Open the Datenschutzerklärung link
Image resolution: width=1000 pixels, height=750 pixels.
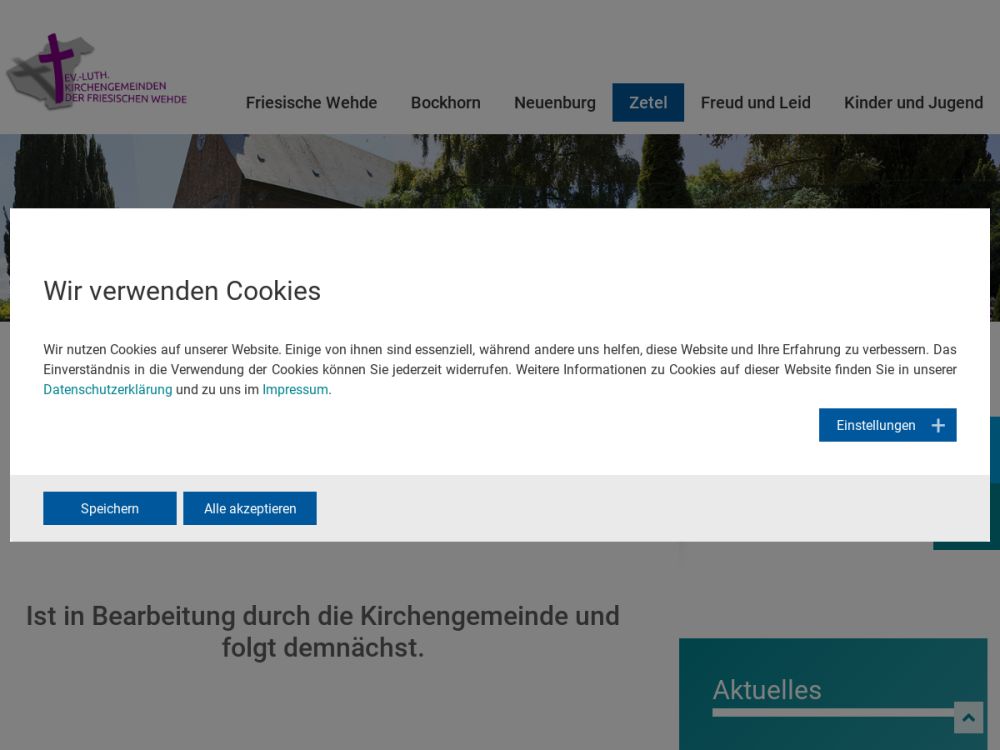(x=107, y=390)
